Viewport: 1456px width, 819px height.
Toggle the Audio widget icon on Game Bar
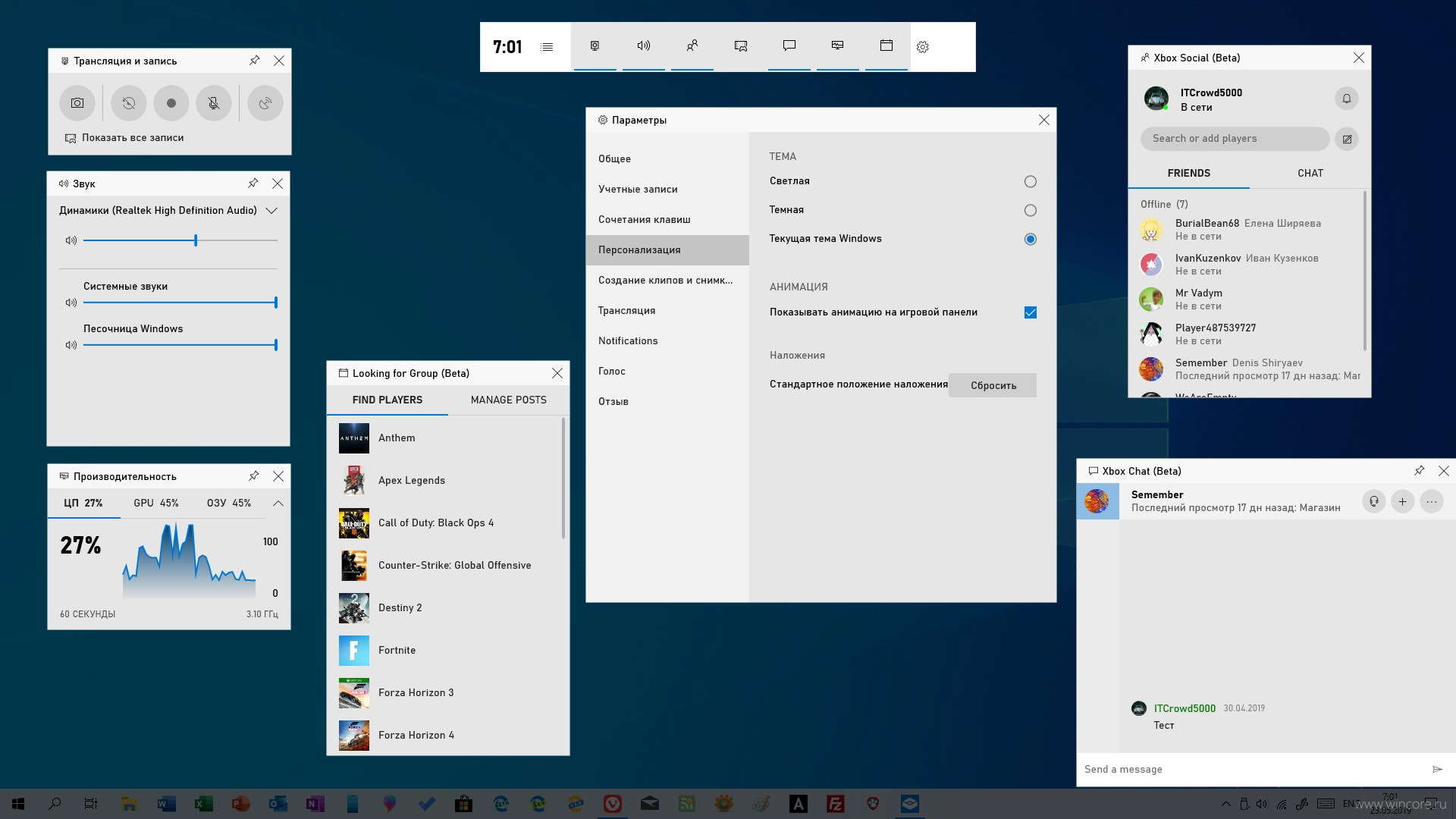pos(644,46)
